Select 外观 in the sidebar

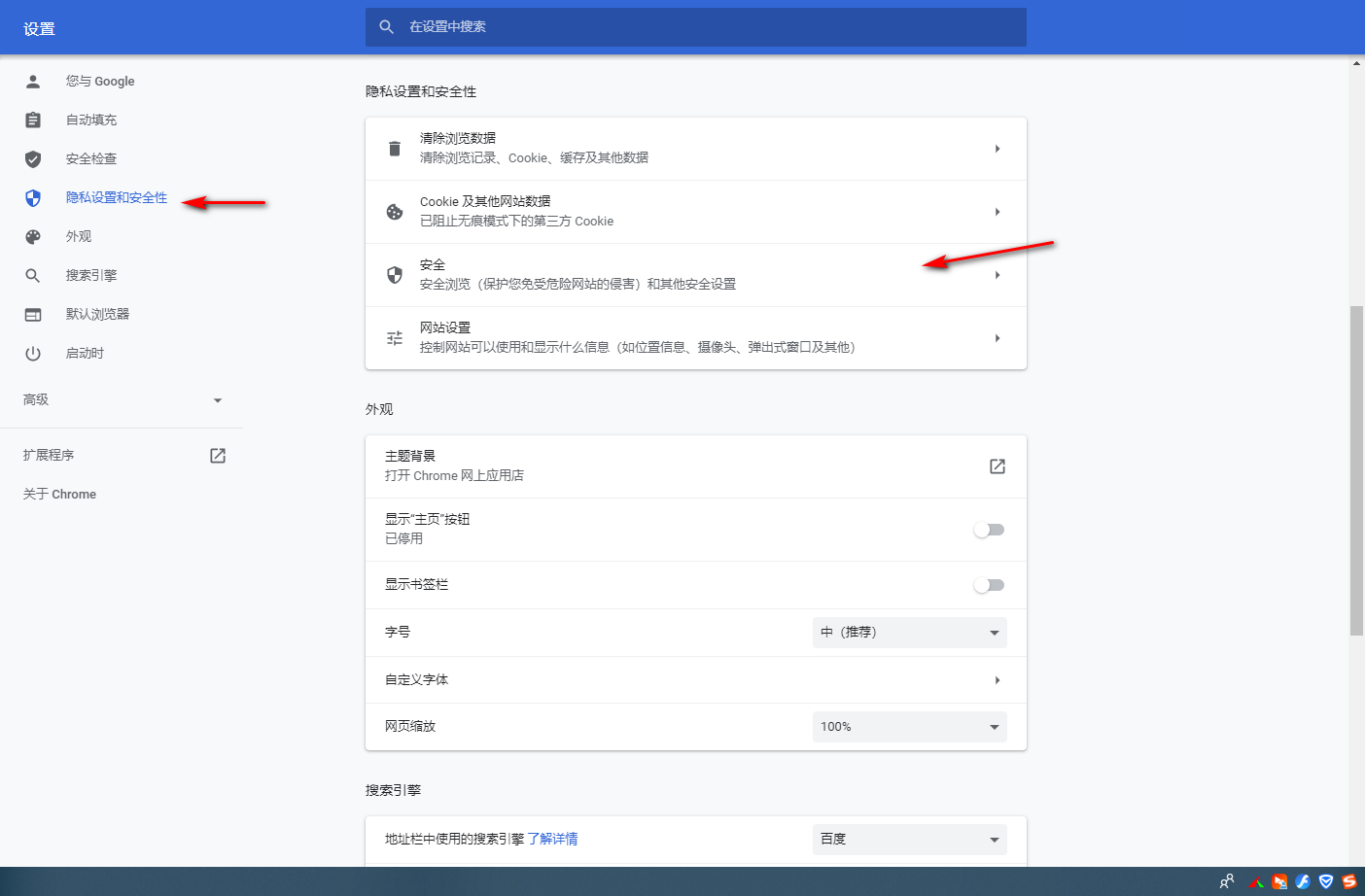[78, 236]
